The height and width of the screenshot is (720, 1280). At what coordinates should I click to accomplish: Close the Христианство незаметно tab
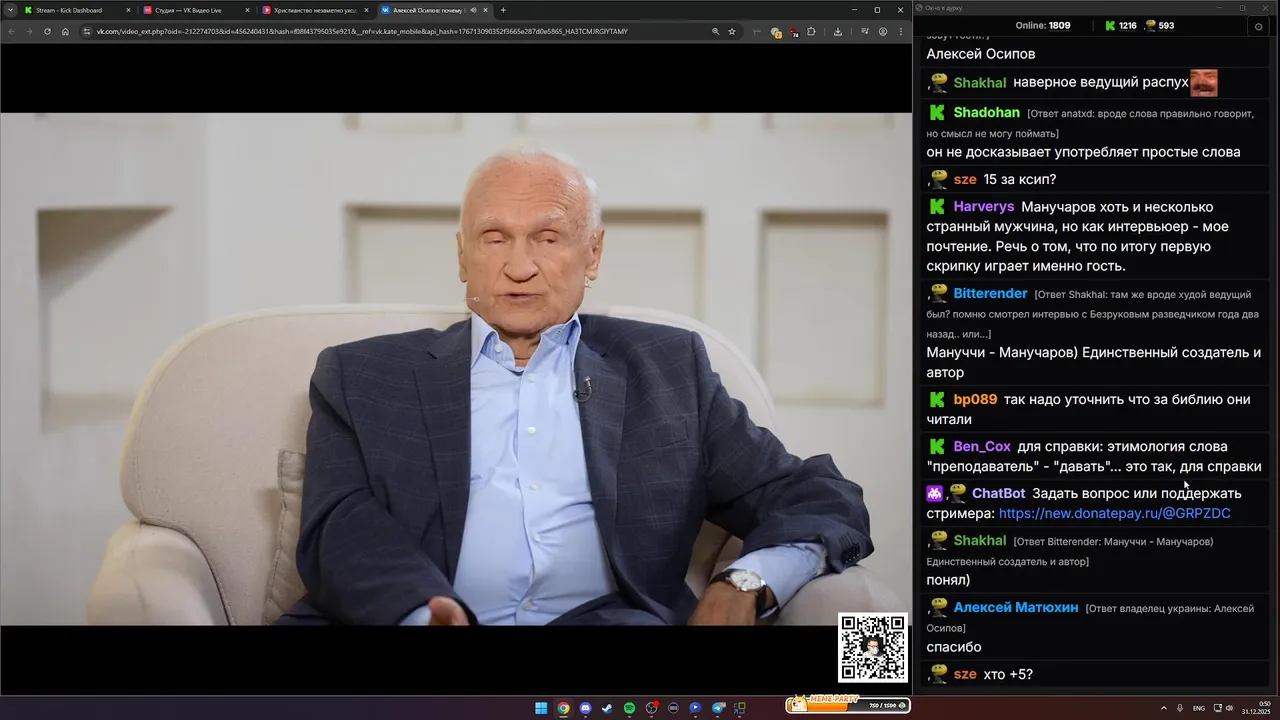(366, 10)
